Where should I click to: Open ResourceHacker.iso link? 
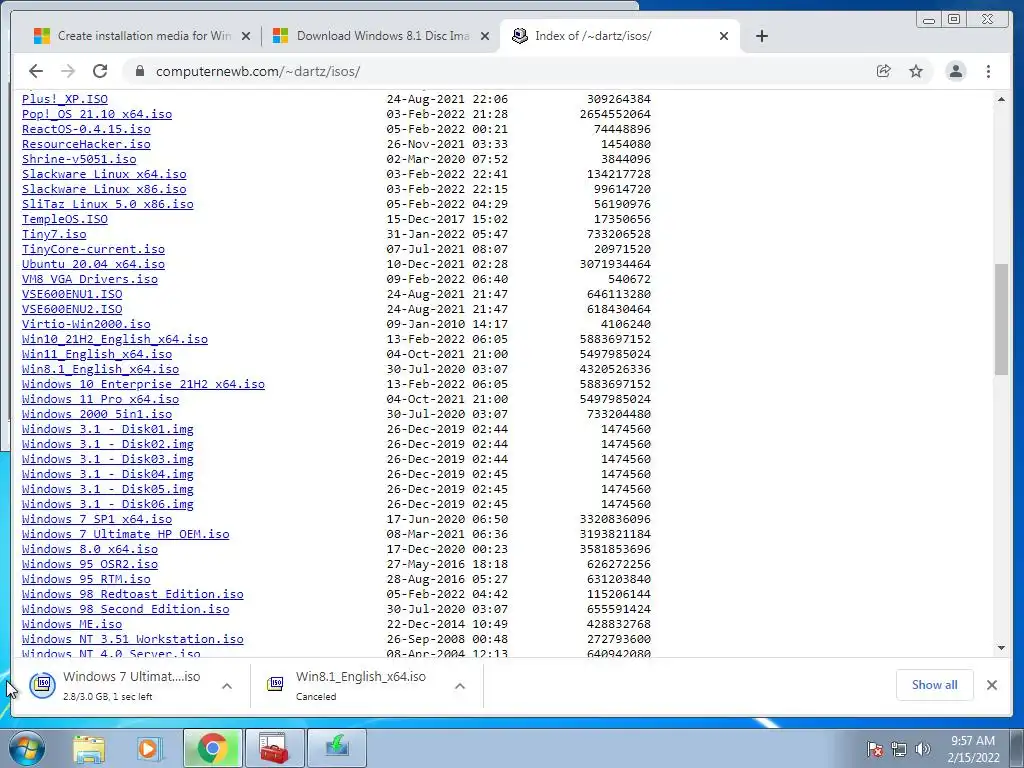click(x=86, y=144)
